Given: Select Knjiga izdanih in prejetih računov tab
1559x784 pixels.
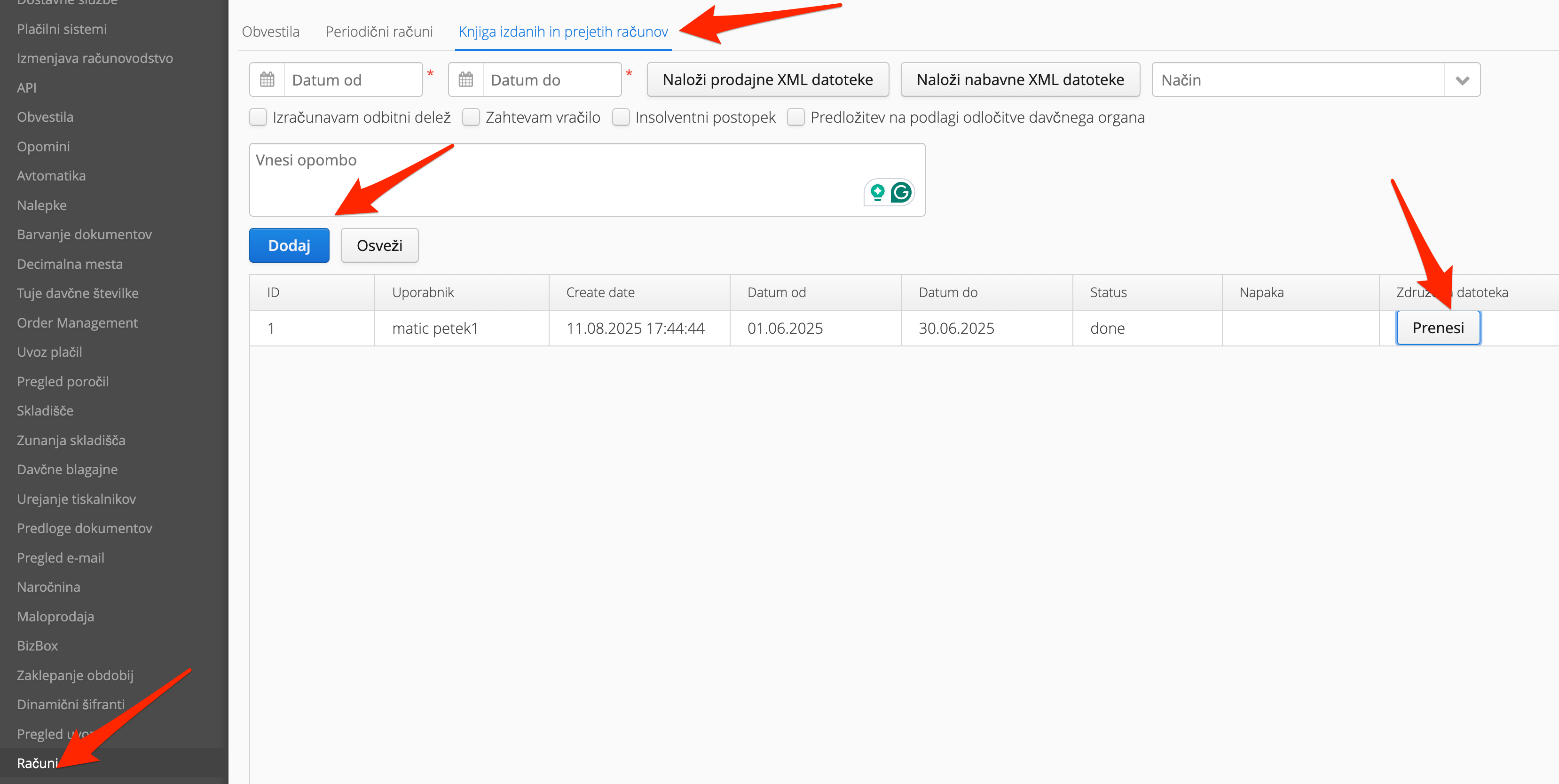Looking at the screenshot, I should pyautogui.click(x=563, y=31).
